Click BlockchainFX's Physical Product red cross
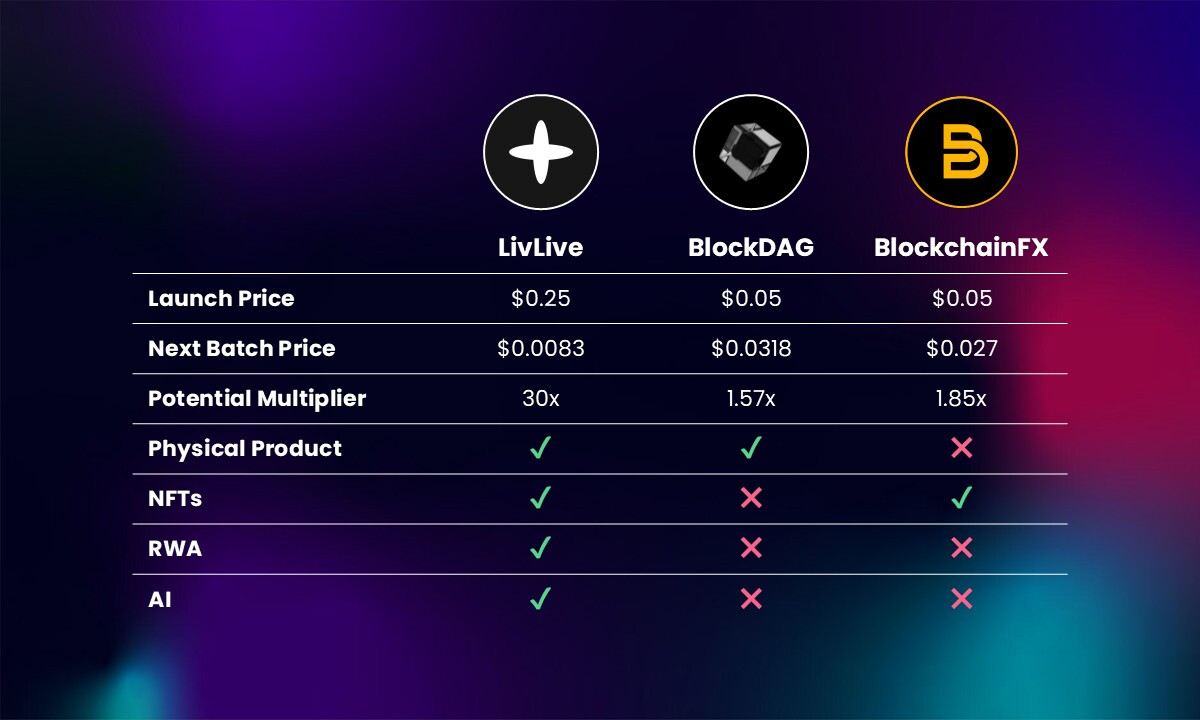1200x720 pixels. tap(961, 448)
